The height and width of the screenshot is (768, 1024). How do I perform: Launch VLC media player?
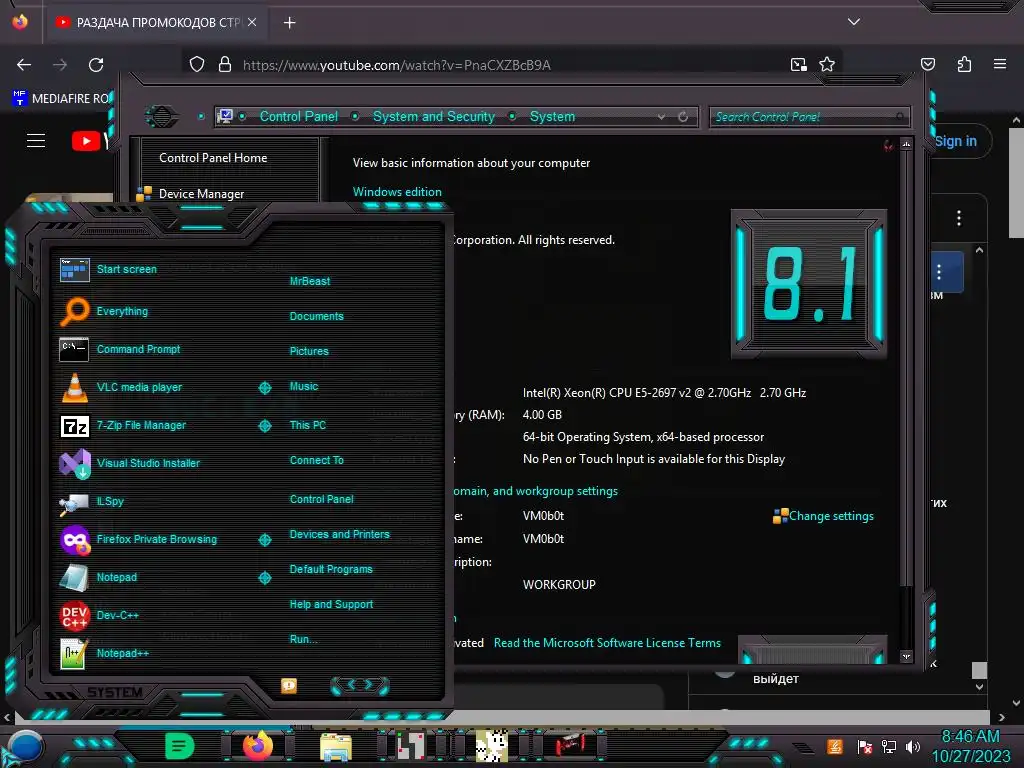coord(121,387)
